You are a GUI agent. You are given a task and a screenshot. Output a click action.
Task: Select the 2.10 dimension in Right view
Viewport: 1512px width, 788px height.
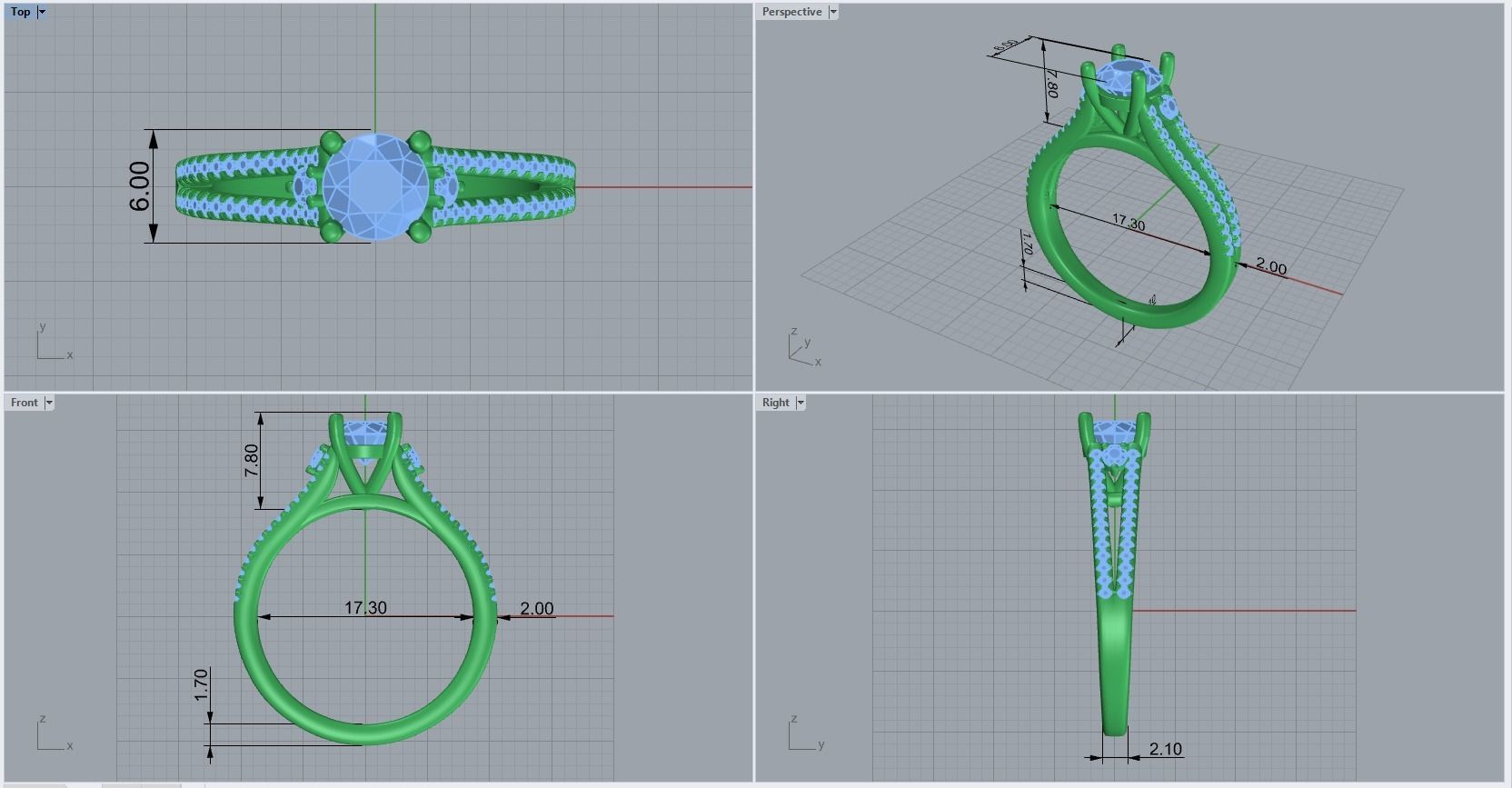pyautogui.click(x=1165, y=749)
